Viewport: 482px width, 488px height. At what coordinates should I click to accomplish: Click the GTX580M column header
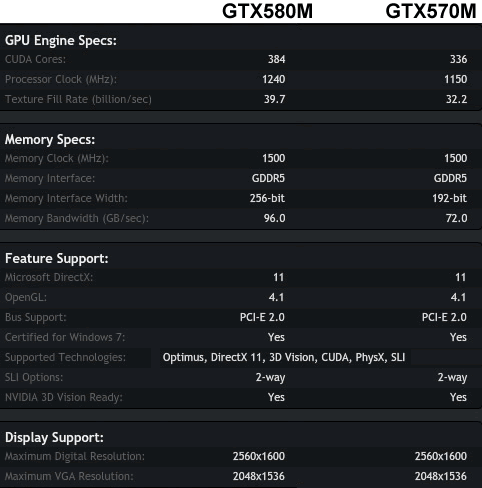[267, 11]
